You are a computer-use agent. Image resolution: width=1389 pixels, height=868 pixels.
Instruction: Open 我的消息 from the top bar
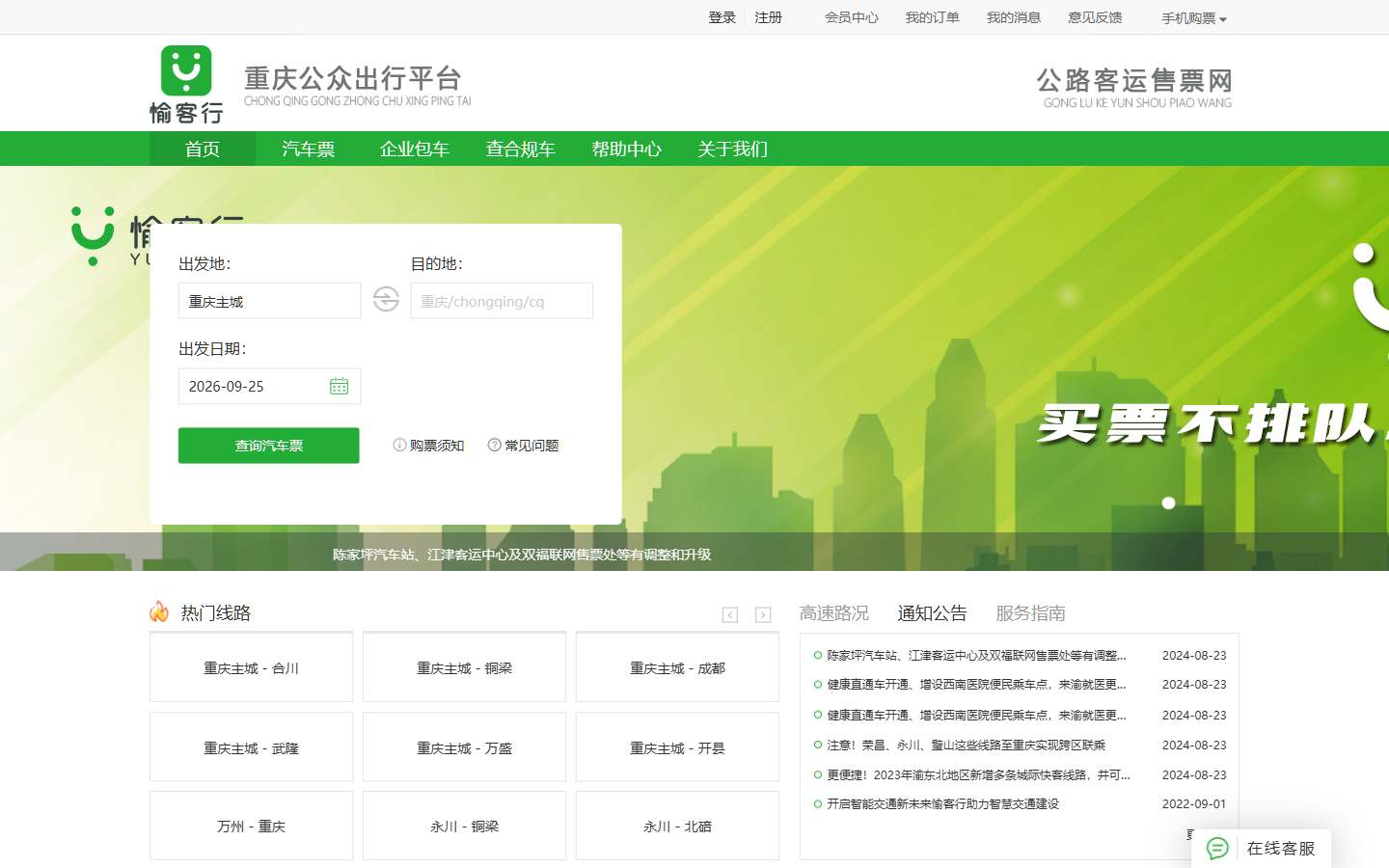(1014, 17)
